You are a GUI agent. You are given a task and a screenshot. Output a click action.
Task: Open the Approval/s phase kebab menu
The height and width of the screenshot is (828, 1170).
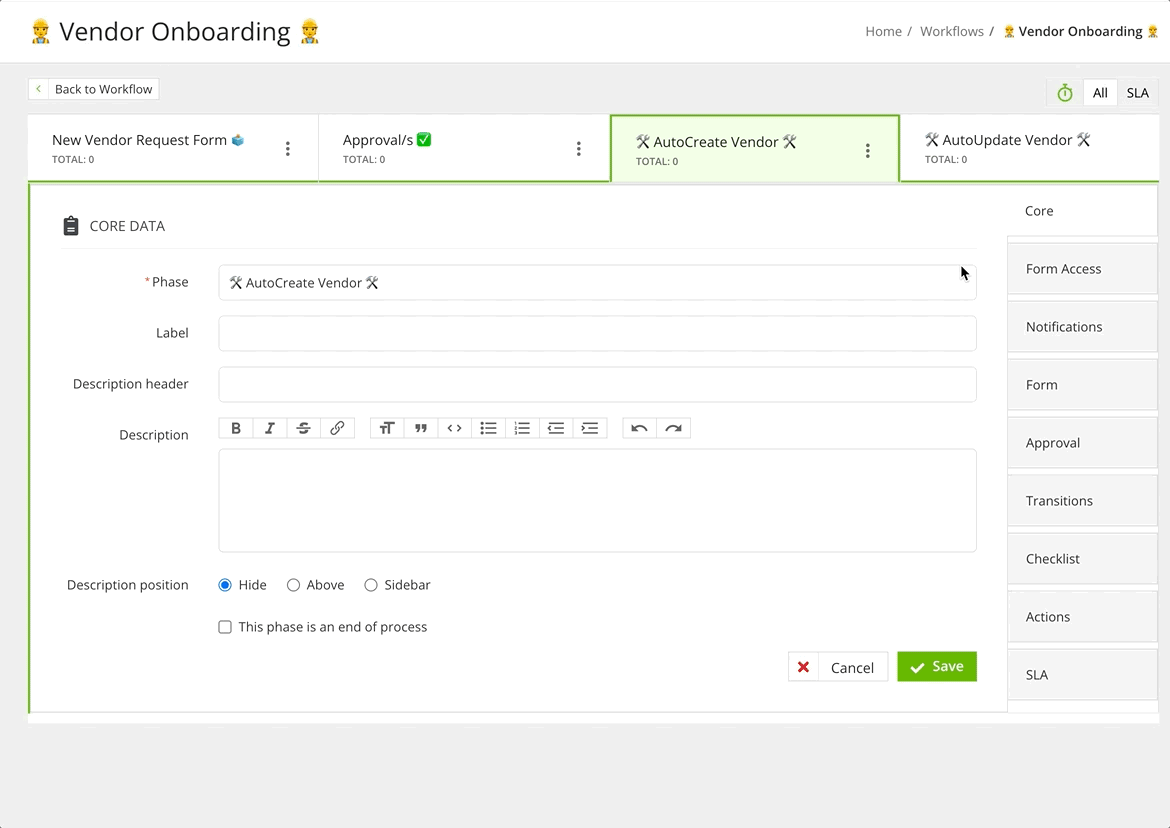click(x=578, y=147)
